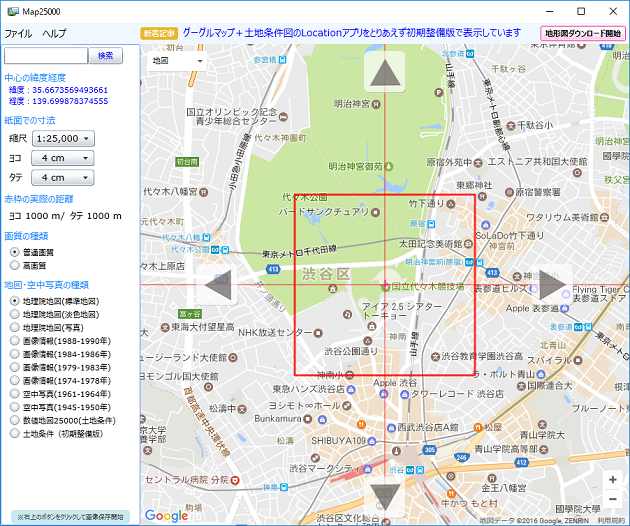
Task: Click the Google logo on map
Action: [166, 516]
